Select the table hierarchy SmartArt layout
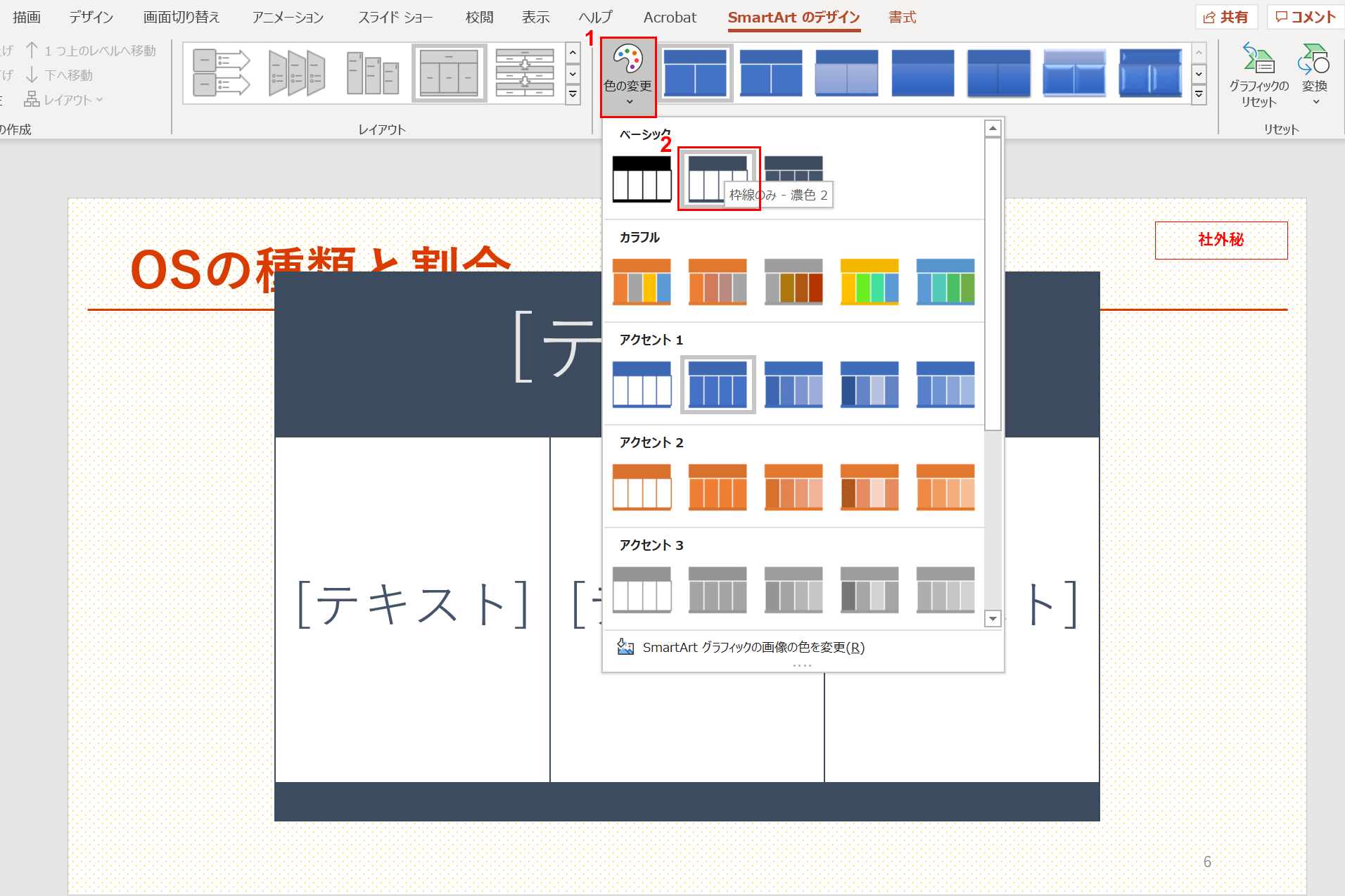This screenshot has height=896, width=1345. tap(450, 72)
